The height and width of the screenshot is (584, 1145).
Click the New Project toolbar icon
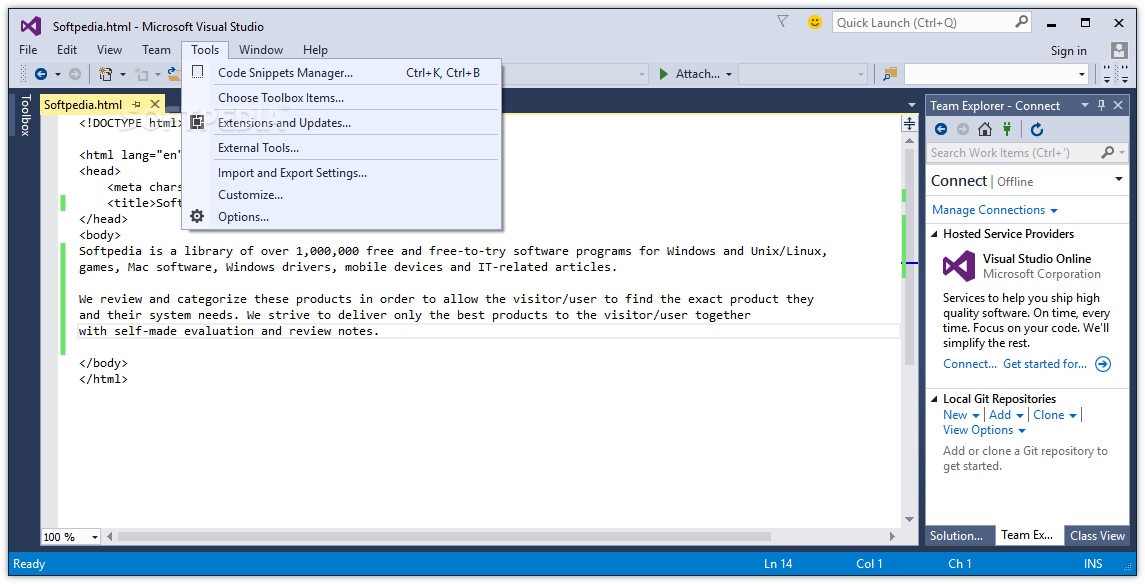(x=107, y=74)
